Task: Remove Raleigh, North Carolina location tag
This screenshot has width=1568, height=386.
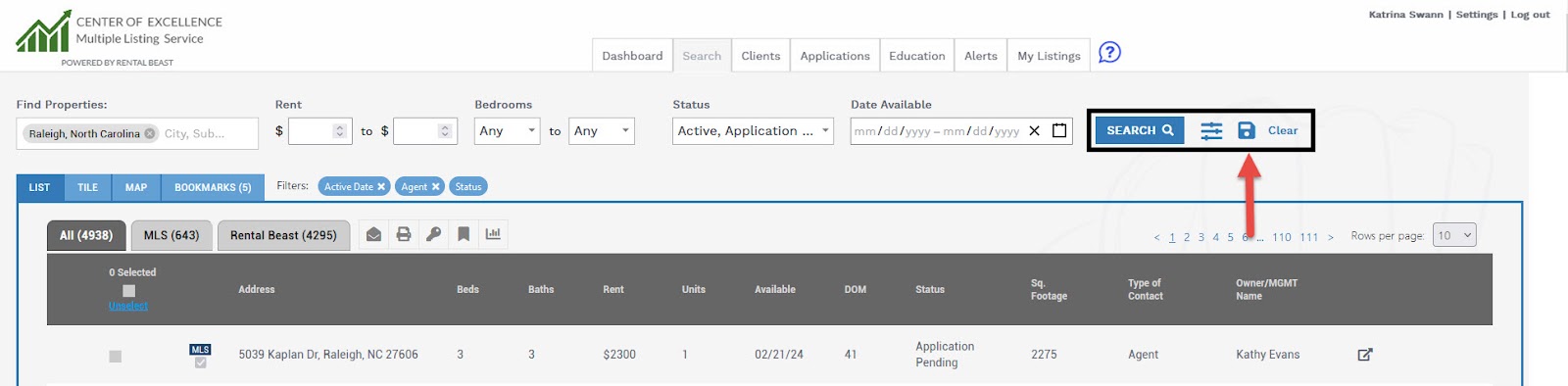Action: tap(150, 133)
